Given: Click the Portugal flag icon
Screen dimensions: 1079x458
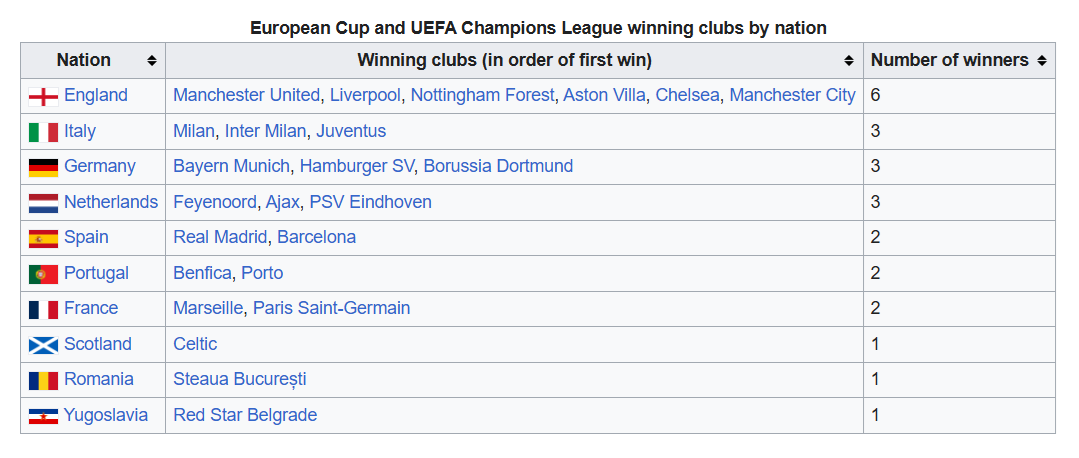Looking at the screenshot, I should point(43,274).
